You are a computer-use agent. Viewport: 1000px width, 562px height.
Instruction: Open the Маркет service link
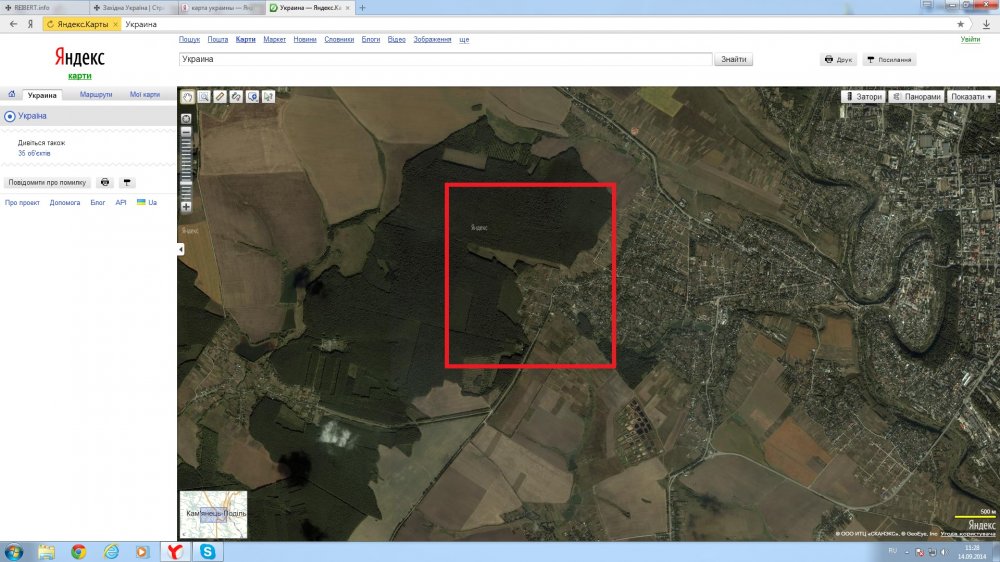274,40
